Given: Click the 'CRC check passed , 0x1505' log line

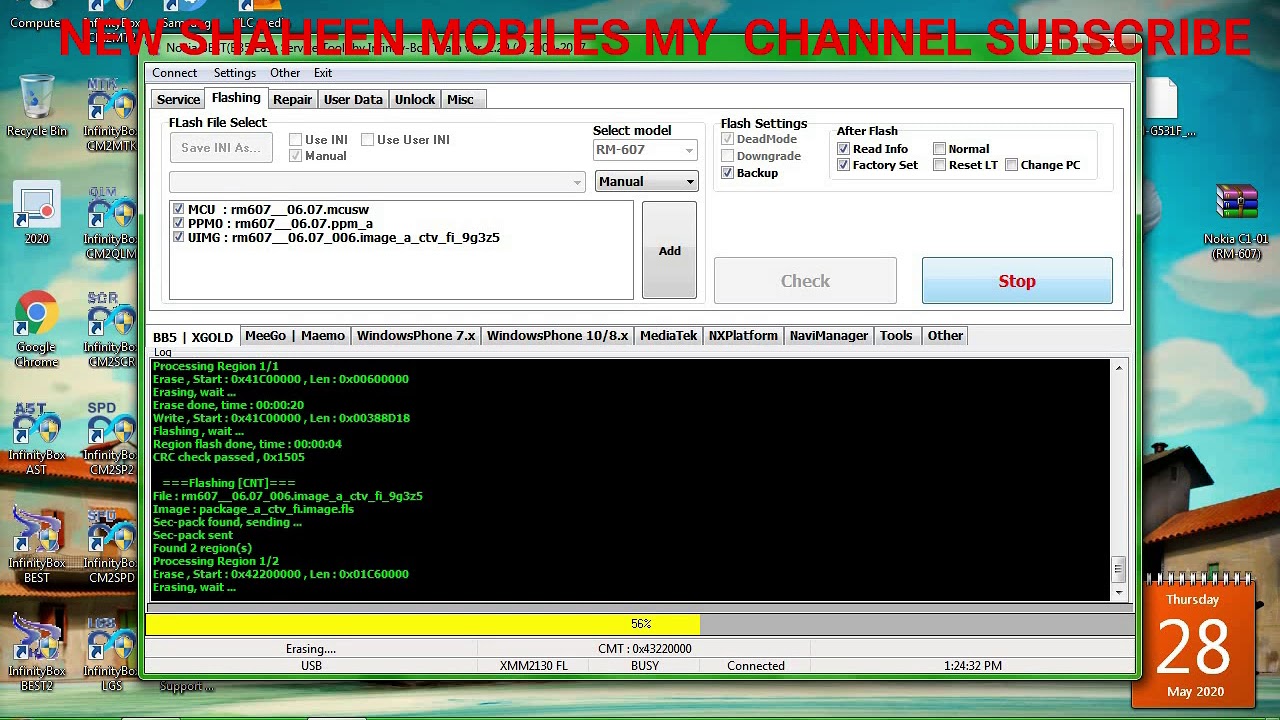Looking at the screenshot, I should [x=229, y=457].
